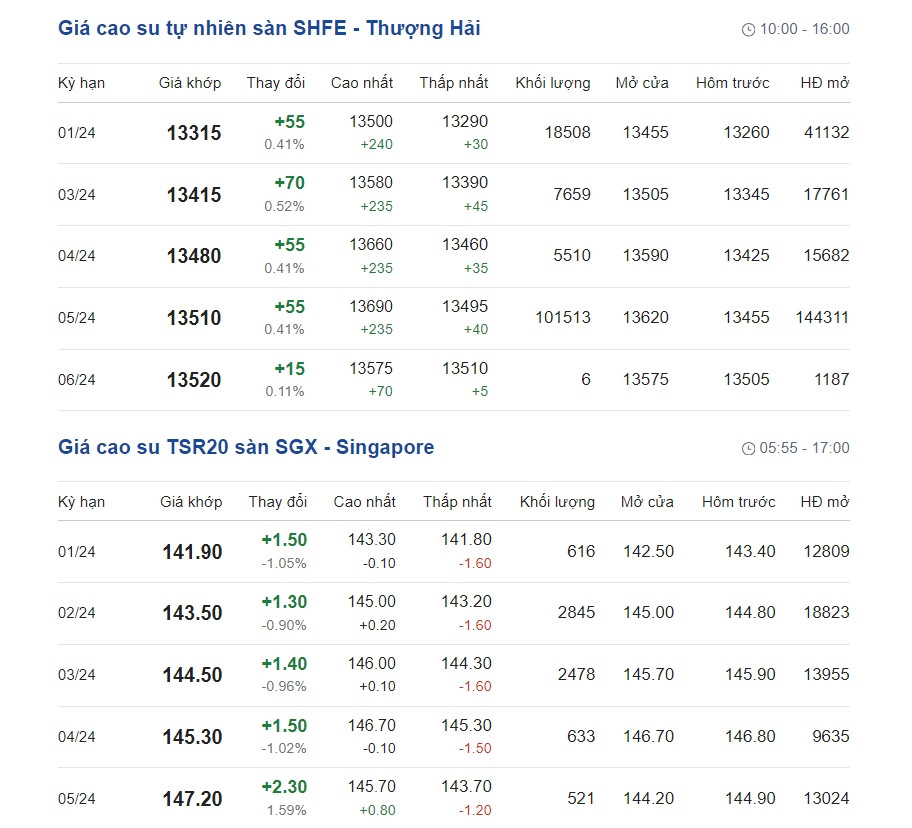Click the SGX volume value 2845
912x828 pixels.
pos(576,612)
